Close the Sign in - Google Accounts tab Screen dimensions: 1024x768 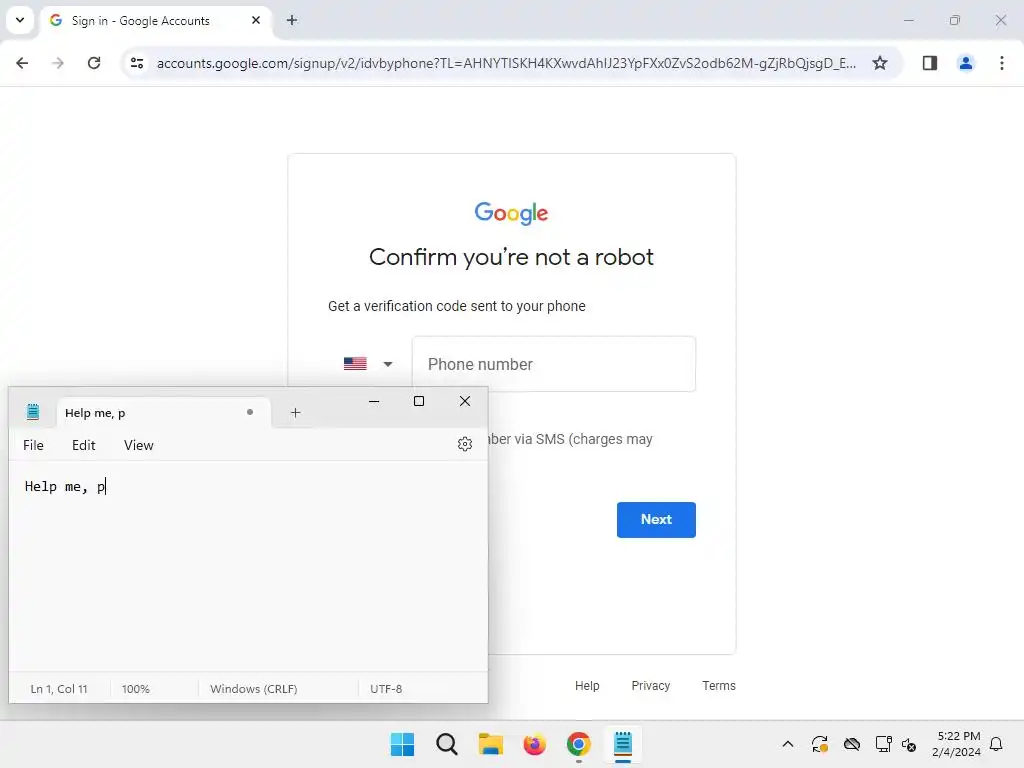(256, 20)
